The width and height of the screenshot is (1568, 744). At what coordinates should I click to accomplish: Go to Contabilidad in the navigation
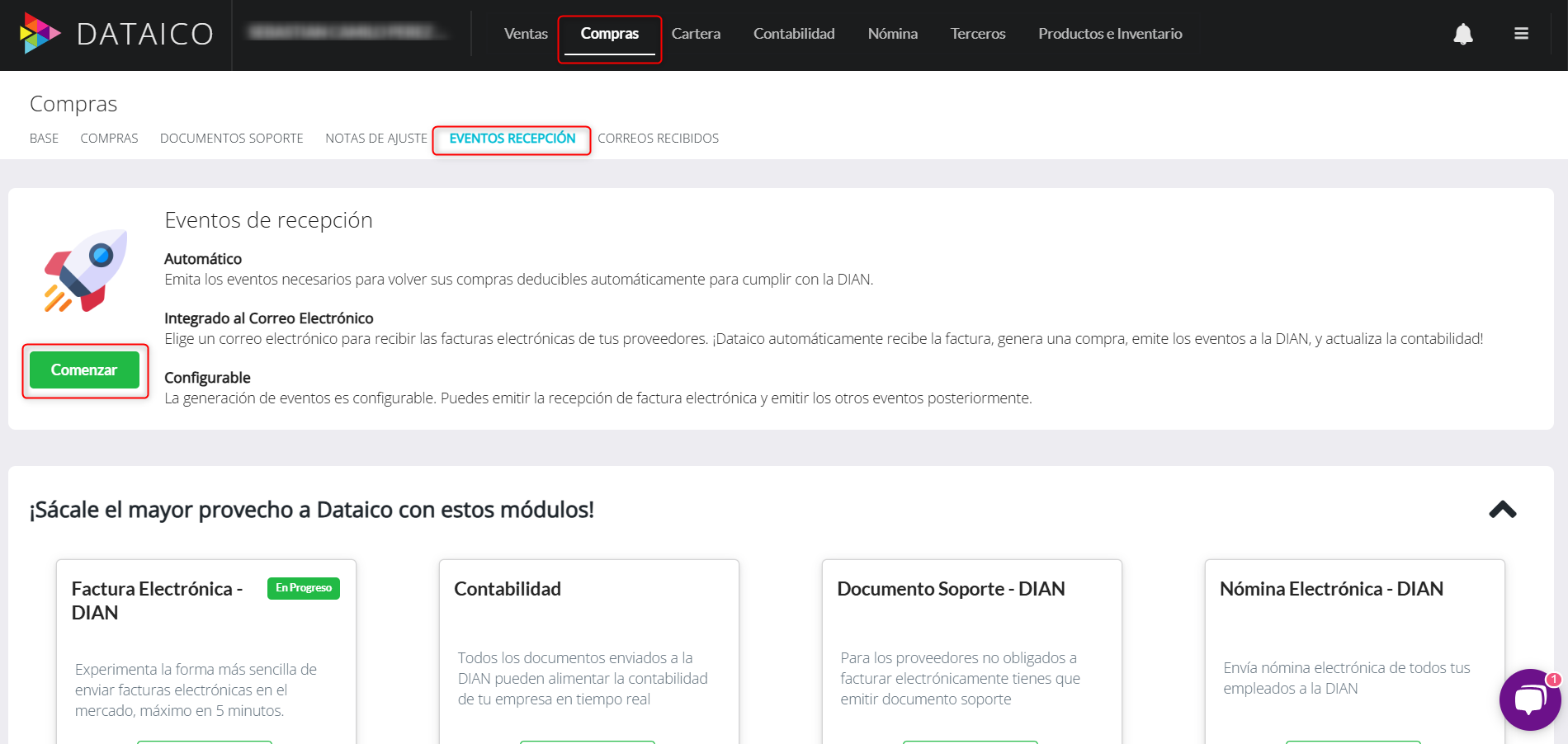click(x=793, y=34)
